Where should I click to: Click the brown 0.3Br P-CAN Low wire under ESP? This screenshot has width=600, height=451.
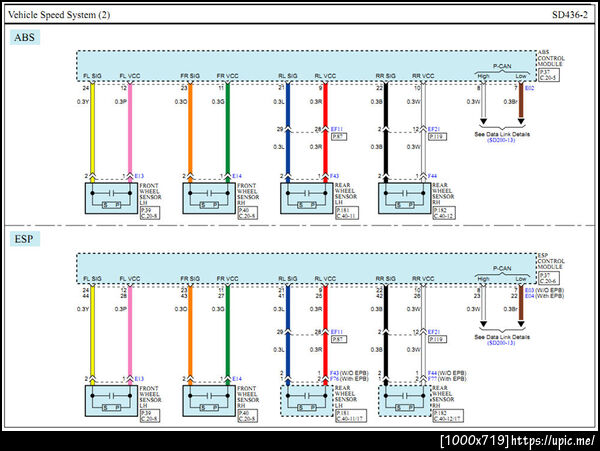(x=521, y=304)
